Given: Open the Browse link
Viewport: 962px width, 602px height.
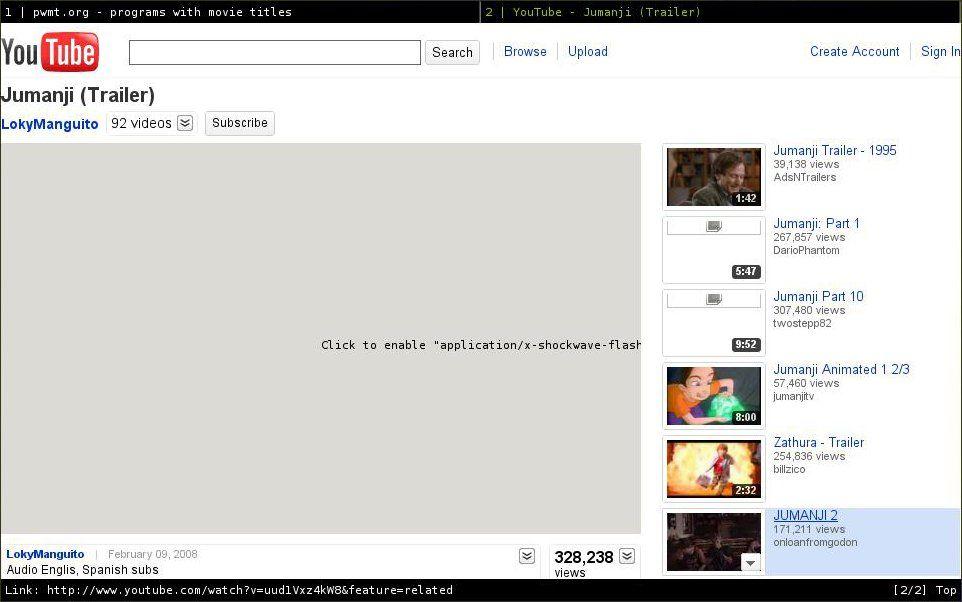Looking at the screenshot, I should coord(525,52).
